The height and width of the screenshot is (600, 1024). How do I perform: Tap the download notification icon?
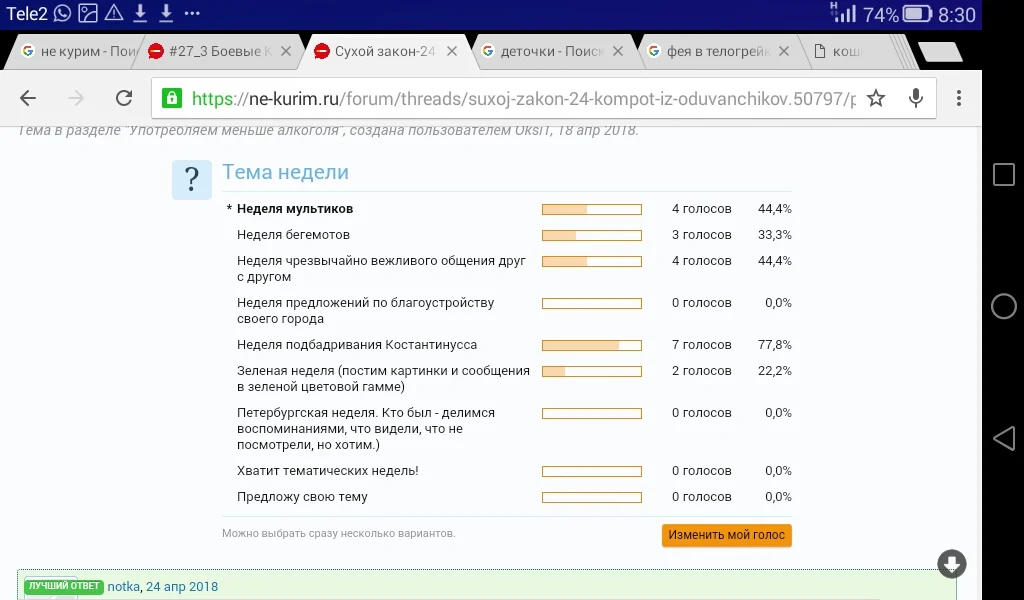pos(140,13)
